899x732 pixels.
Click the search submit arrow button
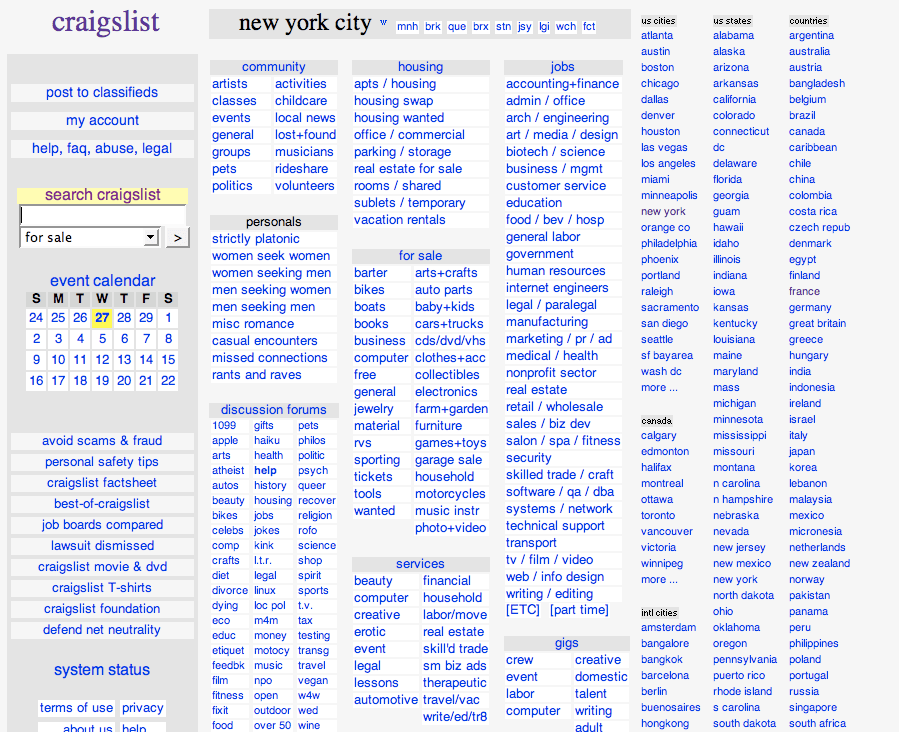point(177,237)
